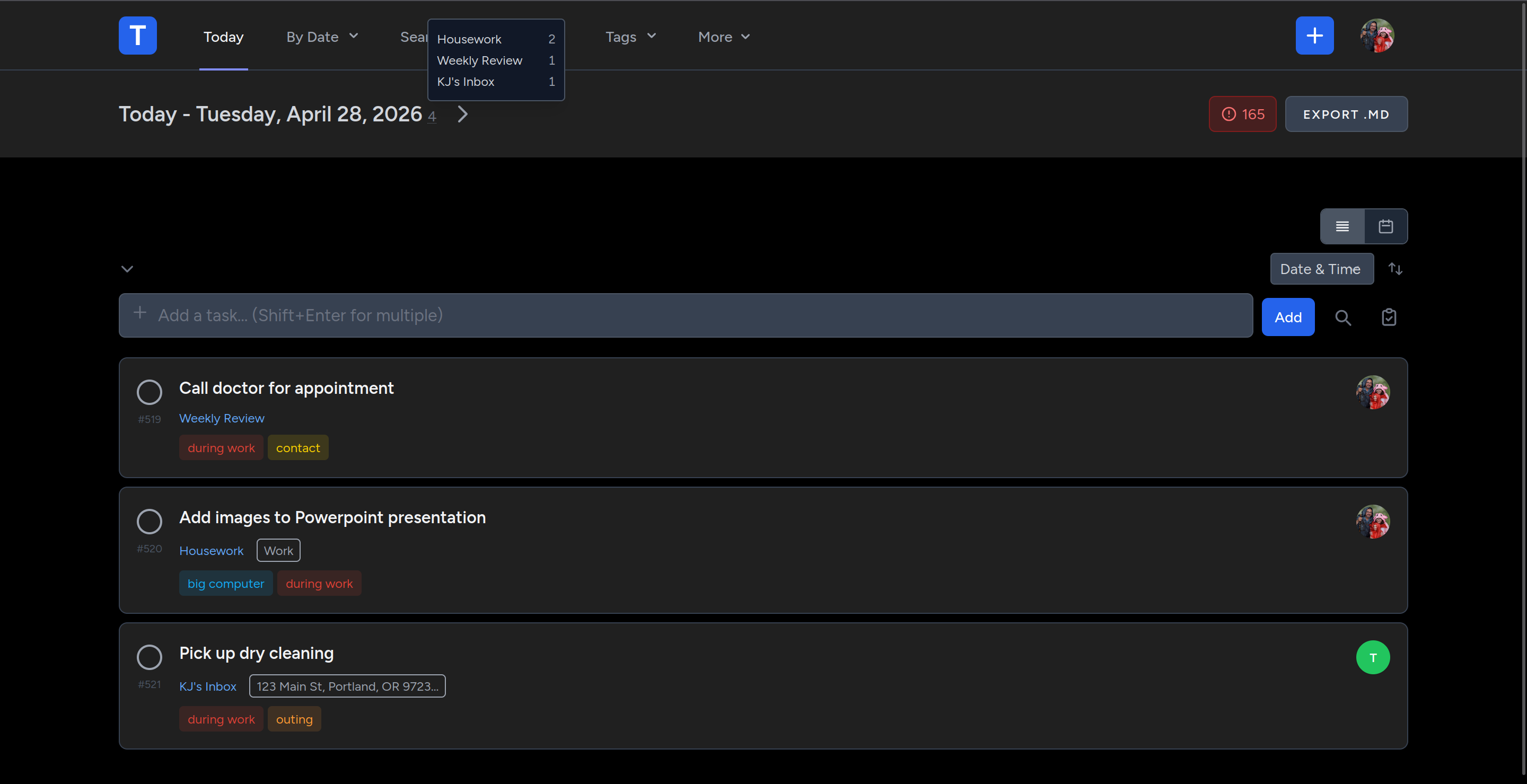Reverse sort order with arrows icon
1527x784 pixels.
[1396, 268]
